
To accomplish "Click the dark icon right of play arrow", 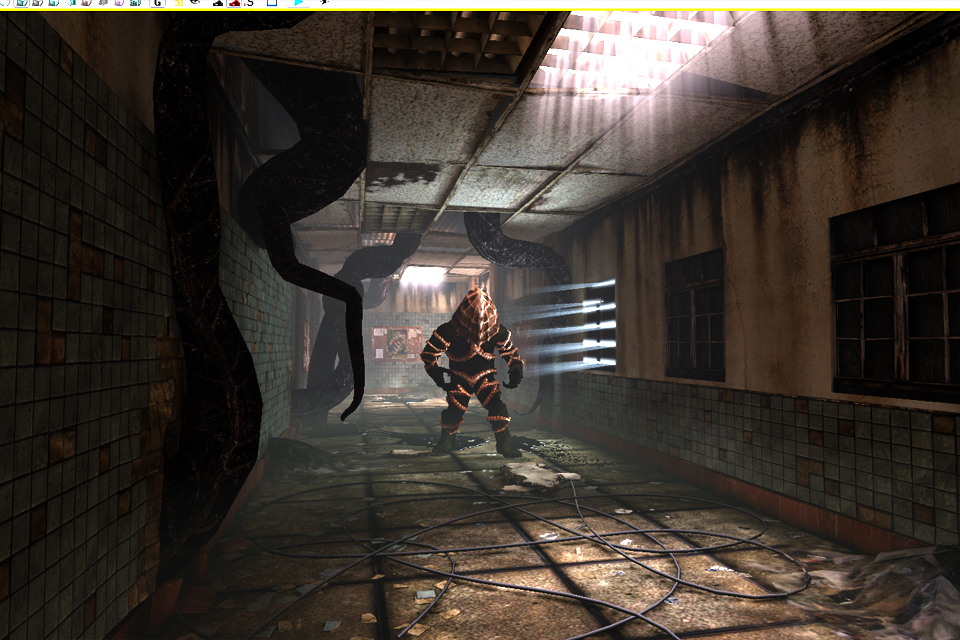I will (324, 3).
